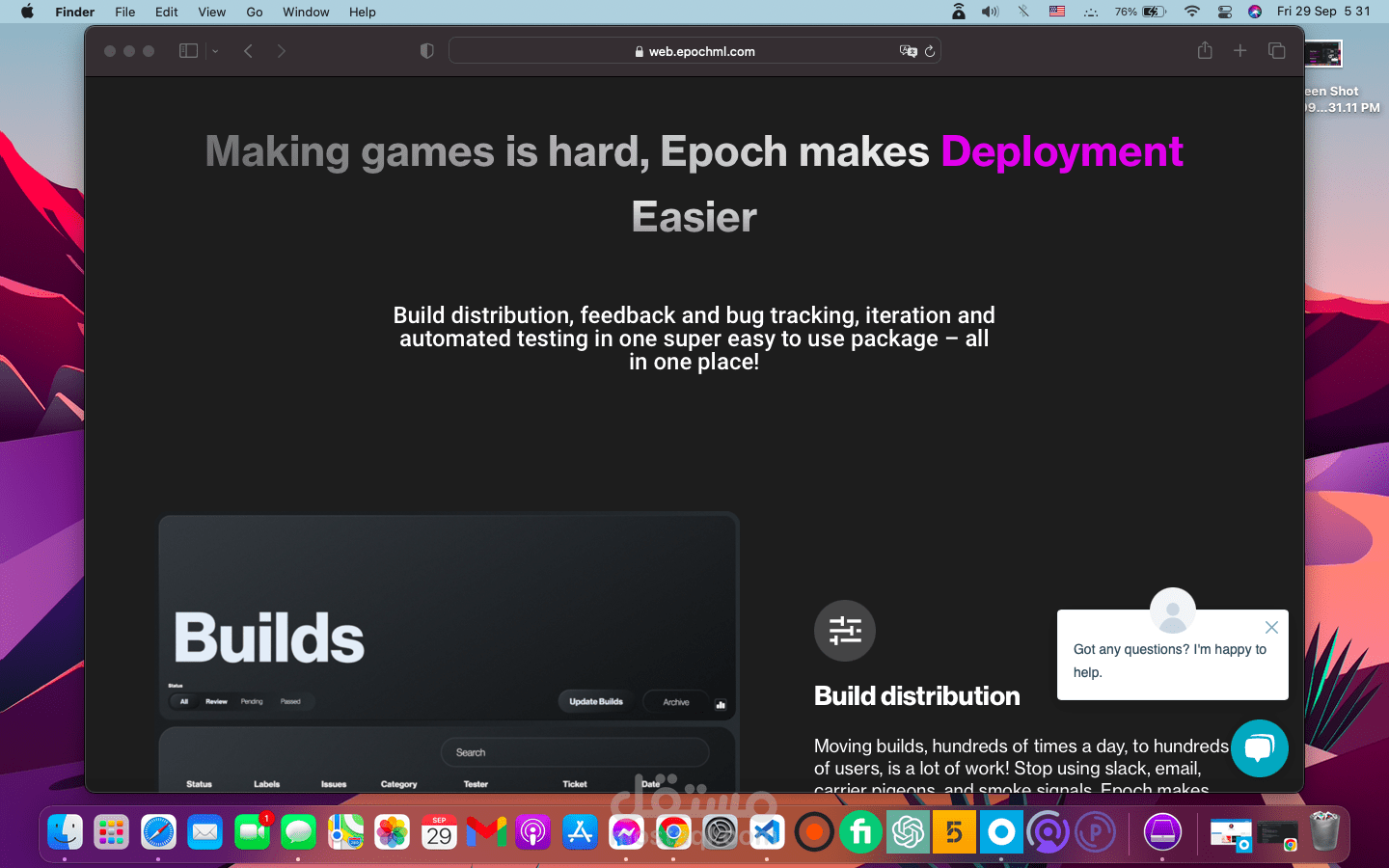Open ChatGPT from the Dock
This screenshot has height=868, width=1389.
pos(908,832)
